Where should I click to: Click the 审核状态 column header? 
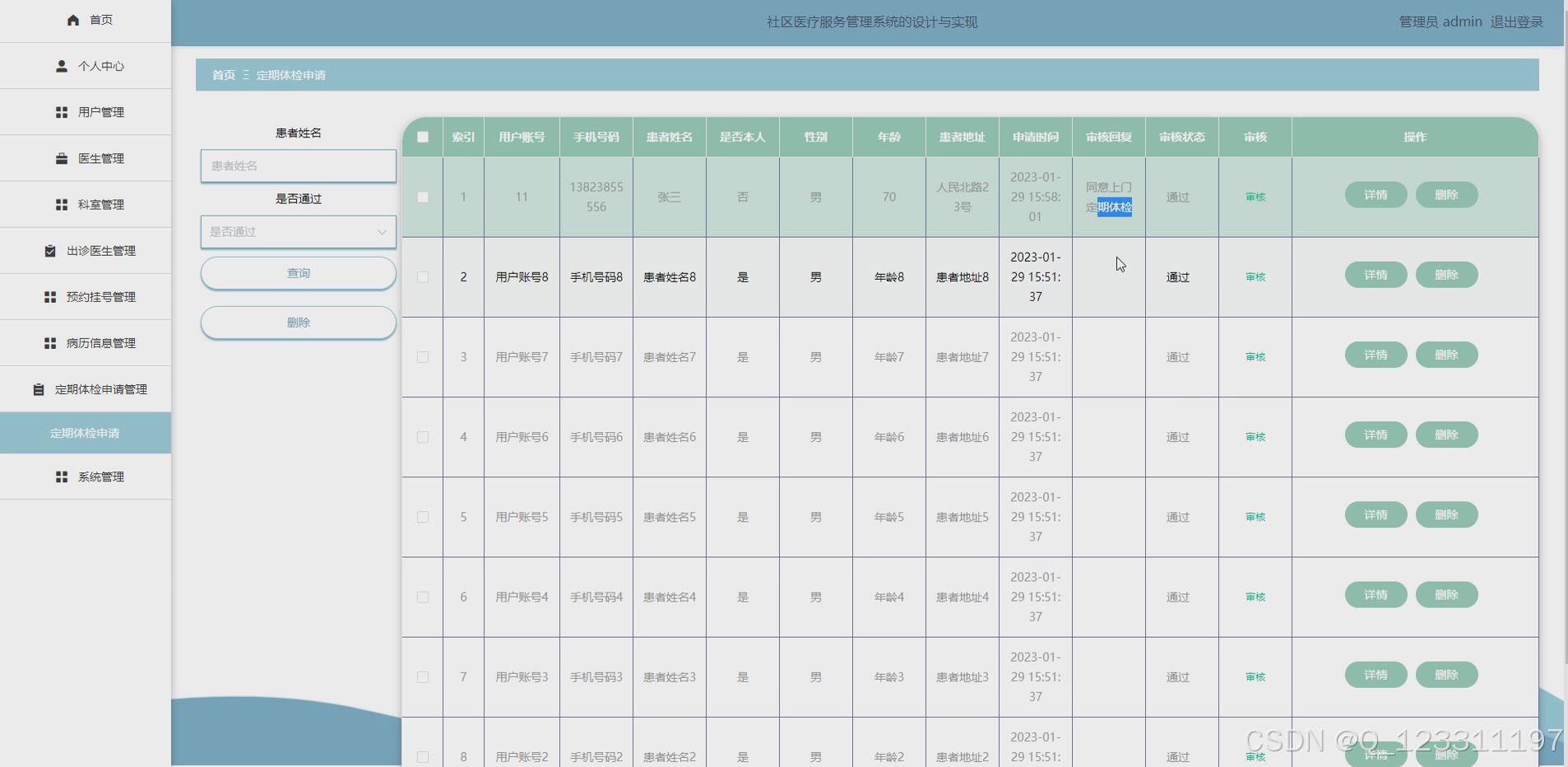pos(1182,137)
